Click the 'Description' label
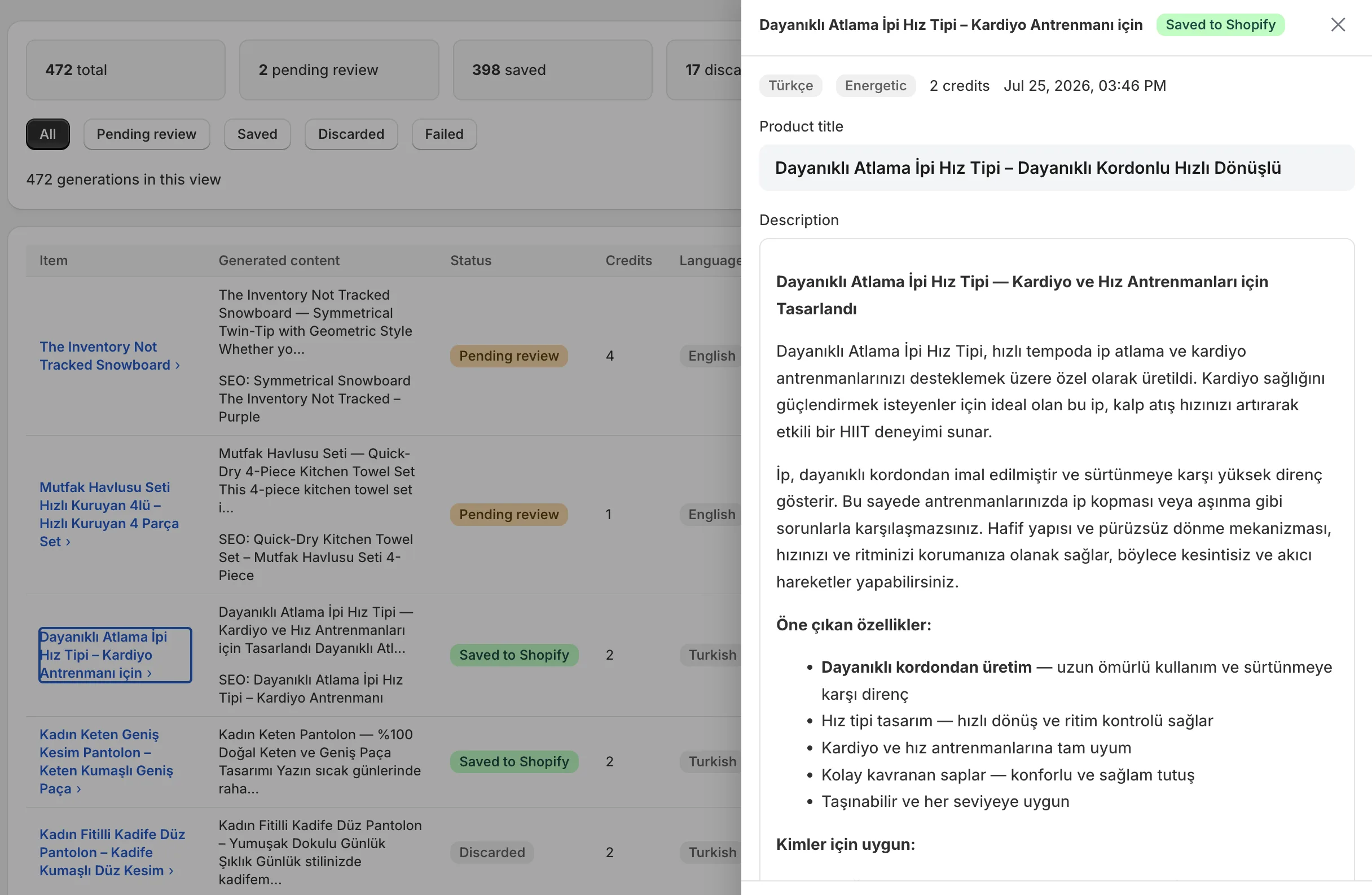Screen dimensions: 1372x895 tap(798, 220)
